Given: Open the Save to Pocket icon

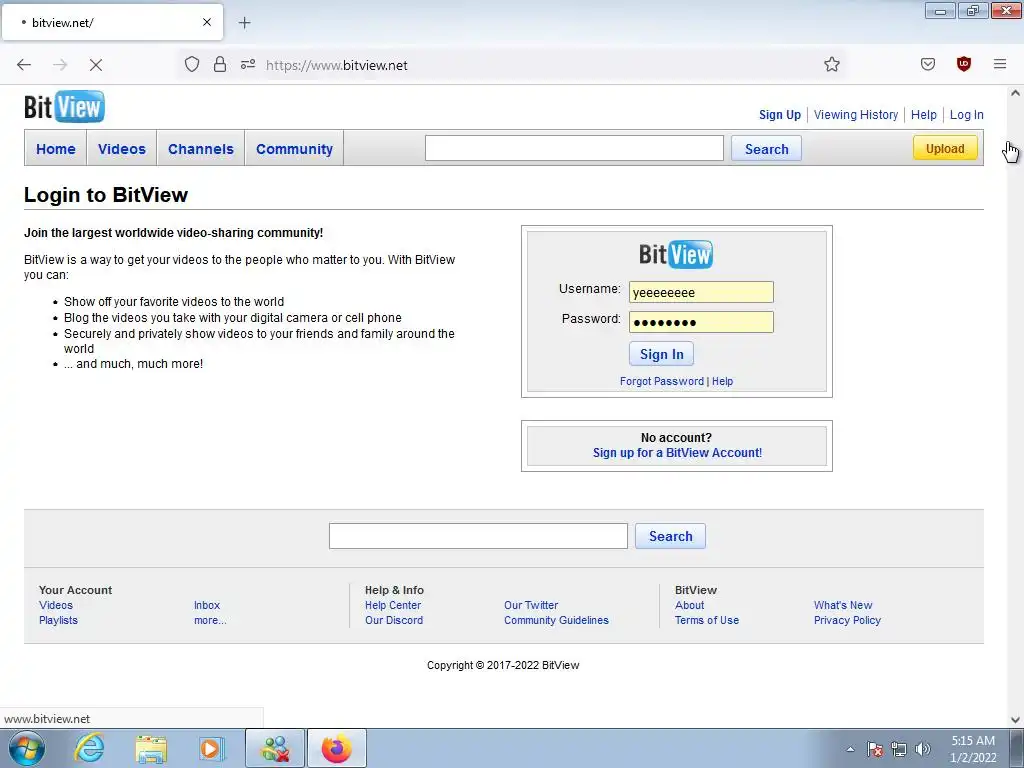Looking at the screenshot, I should tap(928, 64).
